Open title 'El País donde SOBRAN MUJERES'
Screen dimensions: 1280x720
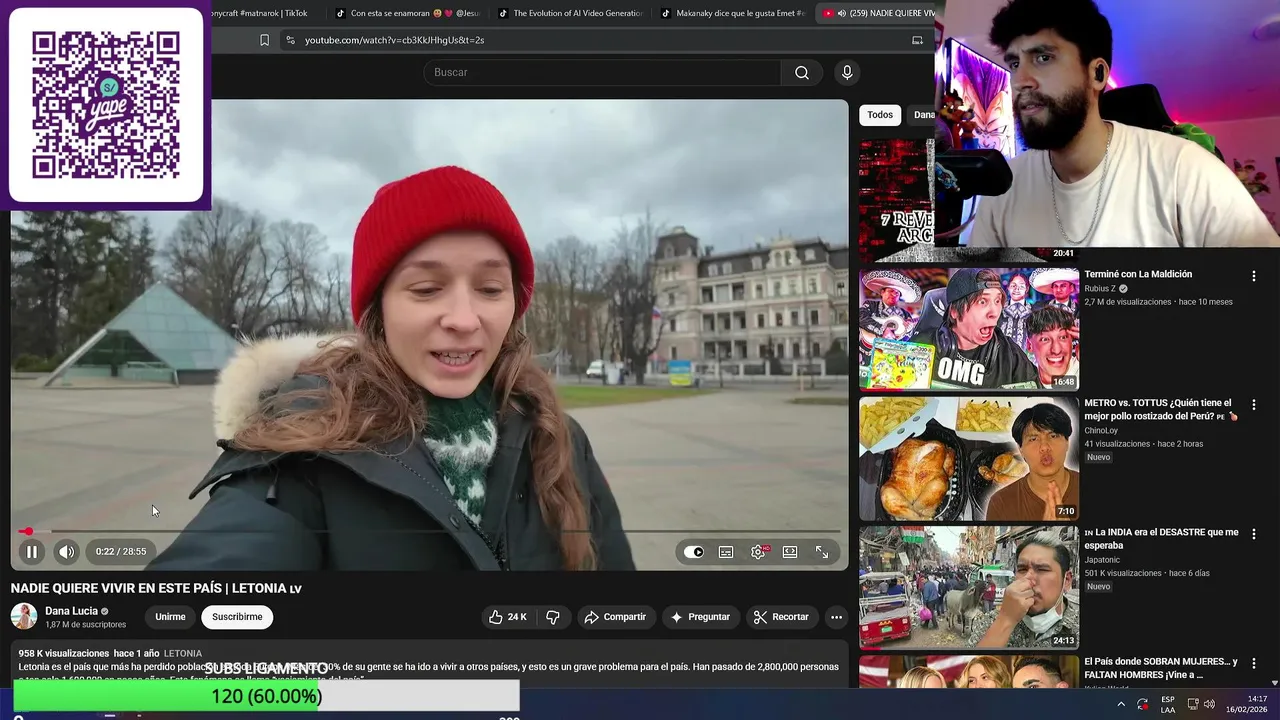[x=1161, y=668]
